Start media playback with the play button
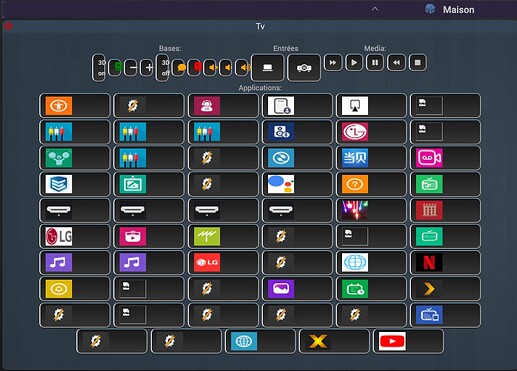The image size is (517, 371). (x=354, y=62)
